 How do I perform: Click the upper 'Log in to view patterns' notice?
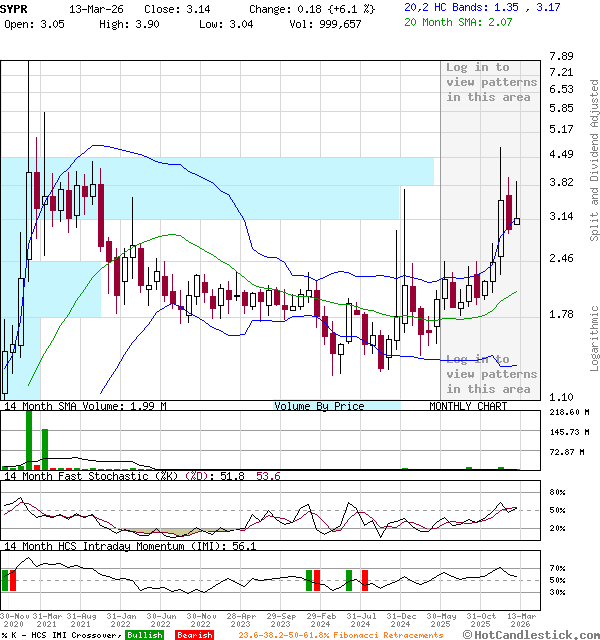pos(491,82)
